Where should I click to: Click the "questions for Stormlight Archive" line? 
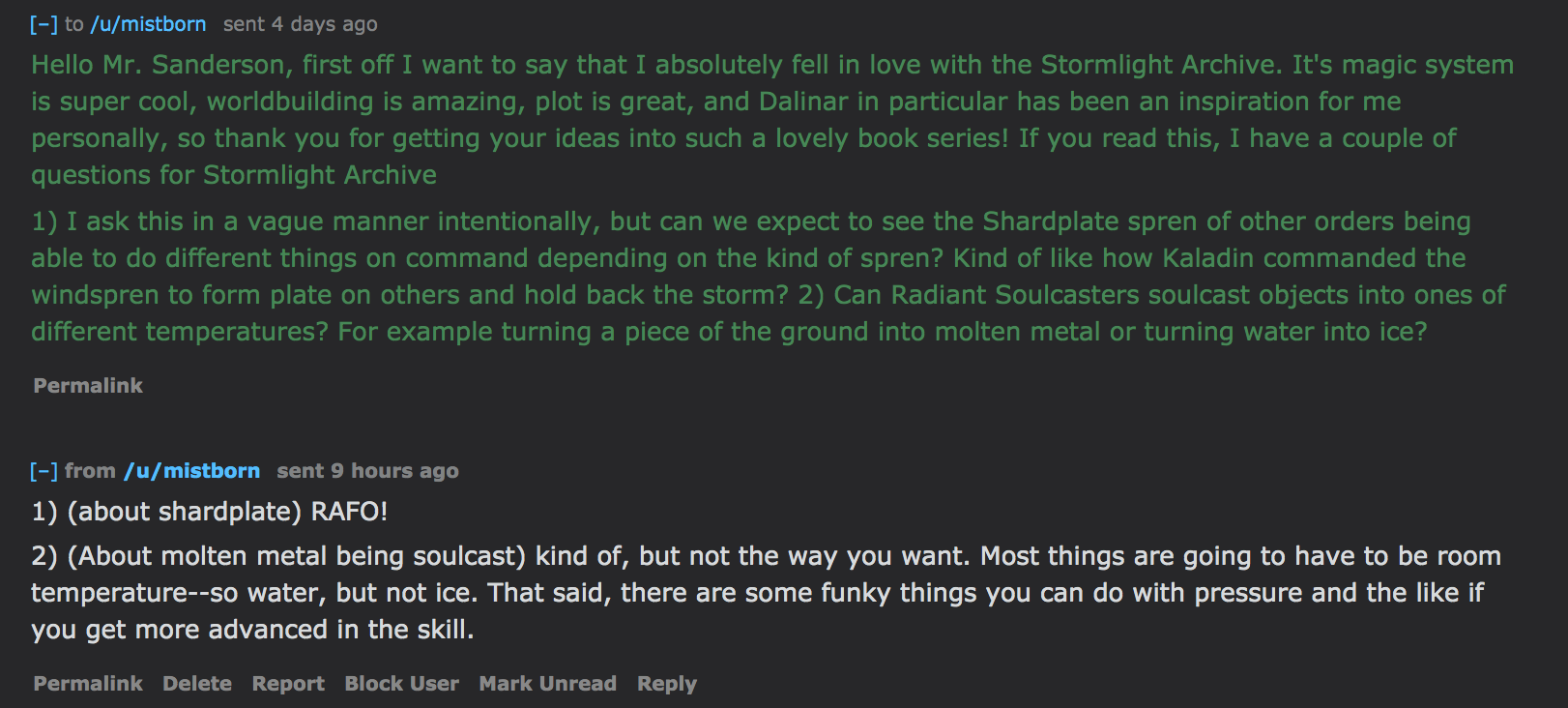pos(234,175)
